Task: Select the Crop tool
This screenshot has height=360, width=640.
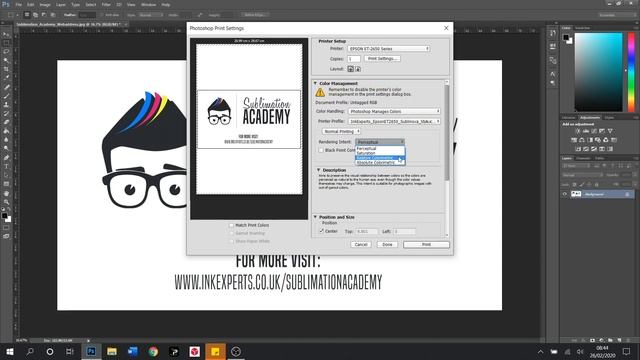Action: [6, 69]
